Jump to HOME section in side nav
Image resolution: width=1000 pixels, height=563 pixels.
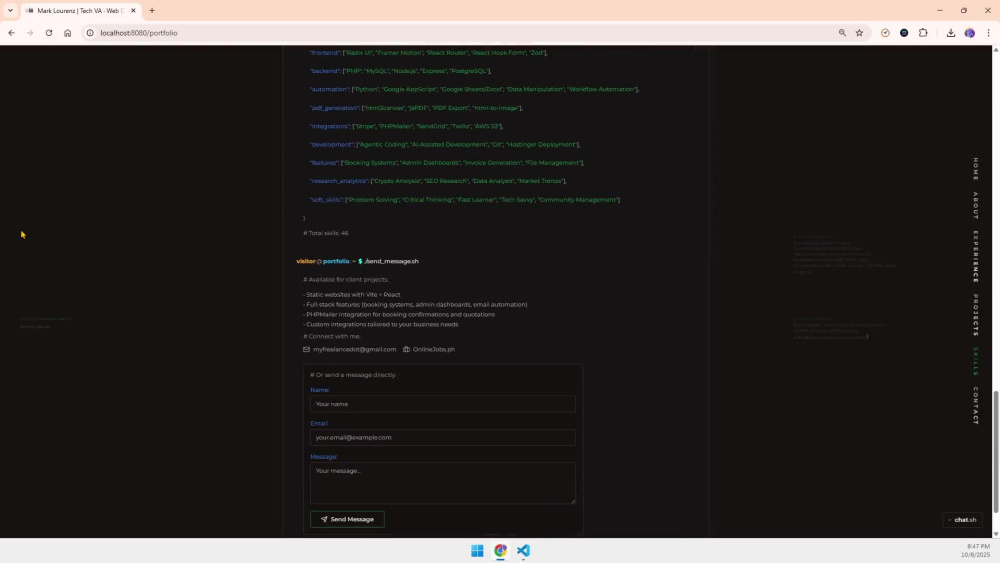[975, 170]
